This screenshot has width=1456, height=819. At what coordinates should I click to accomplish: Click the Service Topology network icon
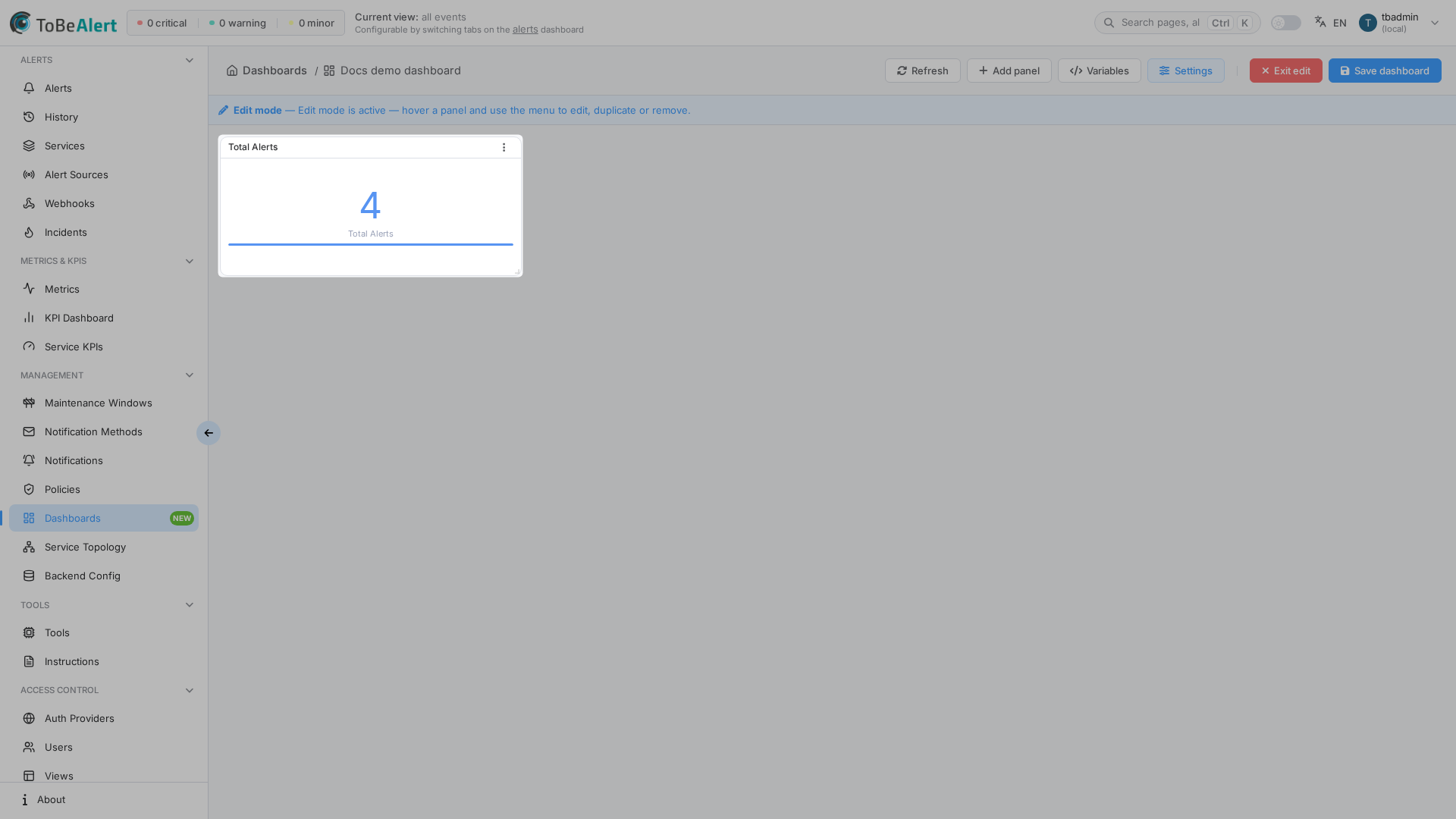29,547
